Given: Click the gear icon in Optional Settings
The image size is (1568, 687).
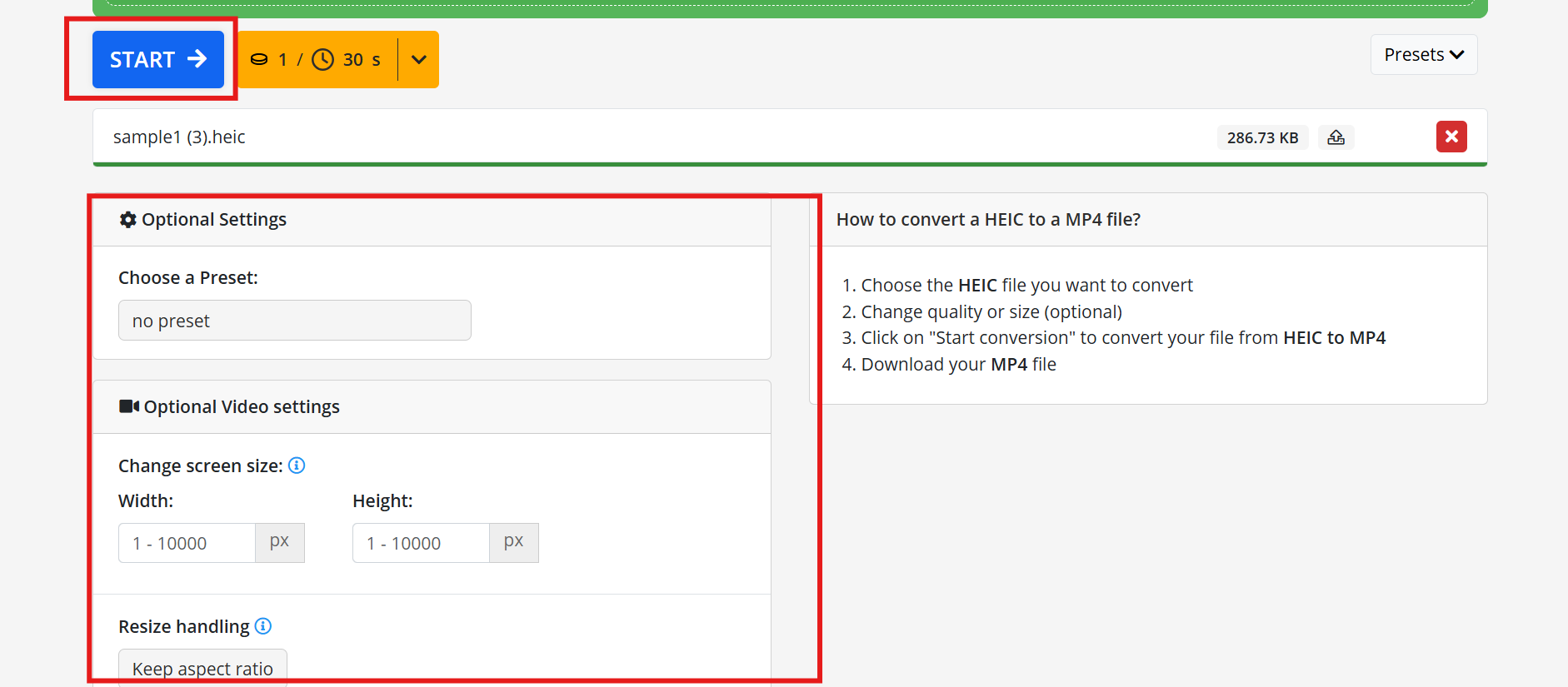Looking at the screenshot, I should (x=127, y=219).
